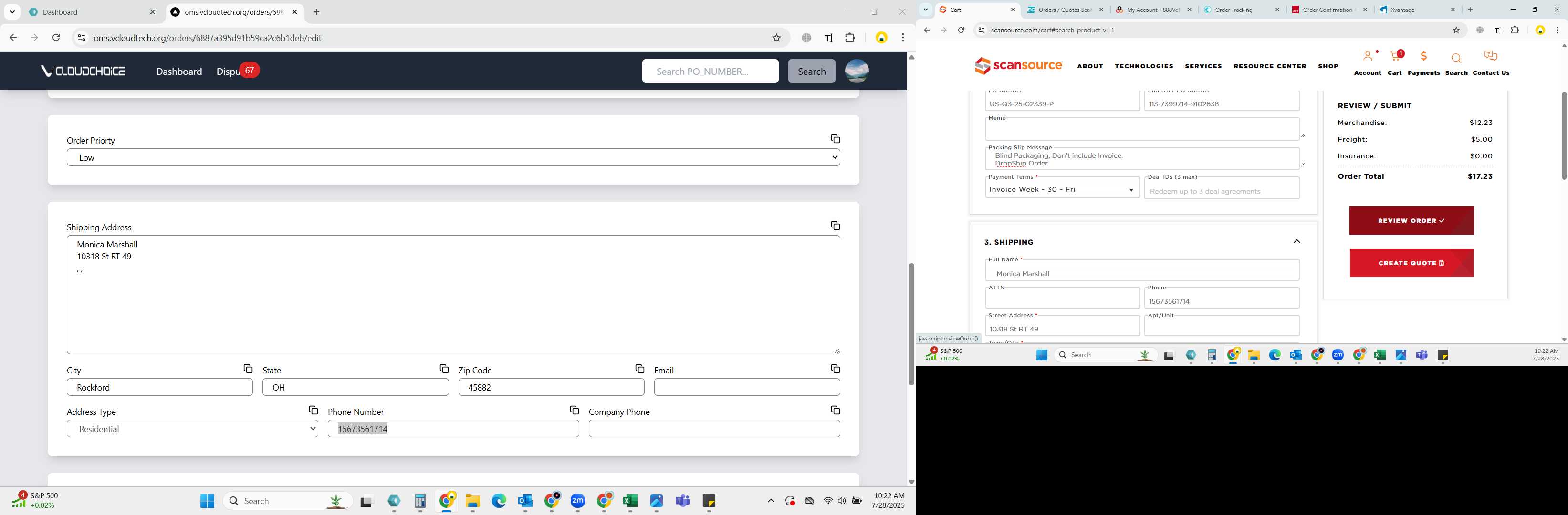Image resolution: width=1568 pixels, height=515 pixels.
Task: Show hidden system tray icons
Action: point(771,501)
